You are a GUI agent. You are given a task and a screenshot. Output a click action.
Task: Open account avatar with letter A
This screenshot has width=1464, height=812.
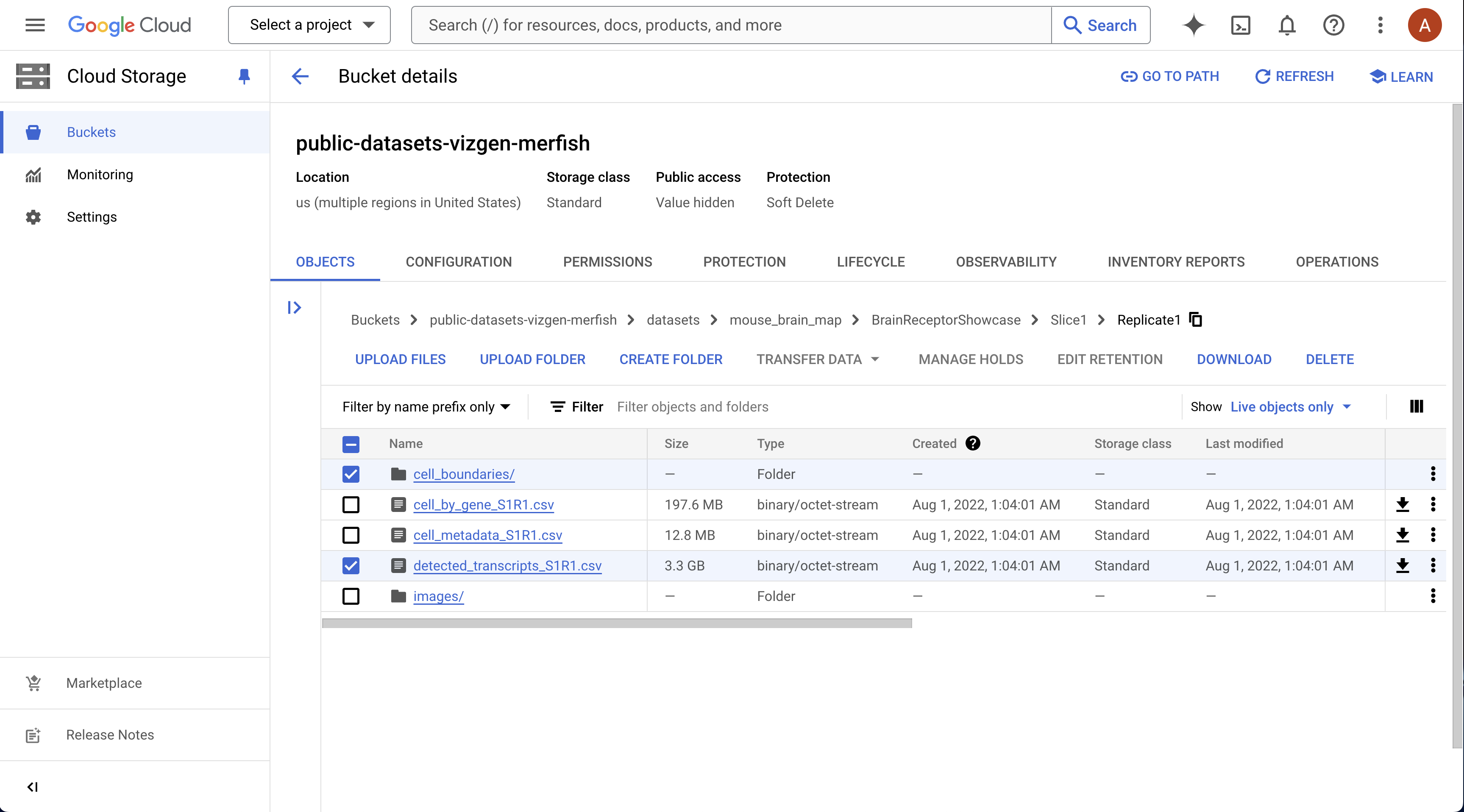[x=1424, y=25]
